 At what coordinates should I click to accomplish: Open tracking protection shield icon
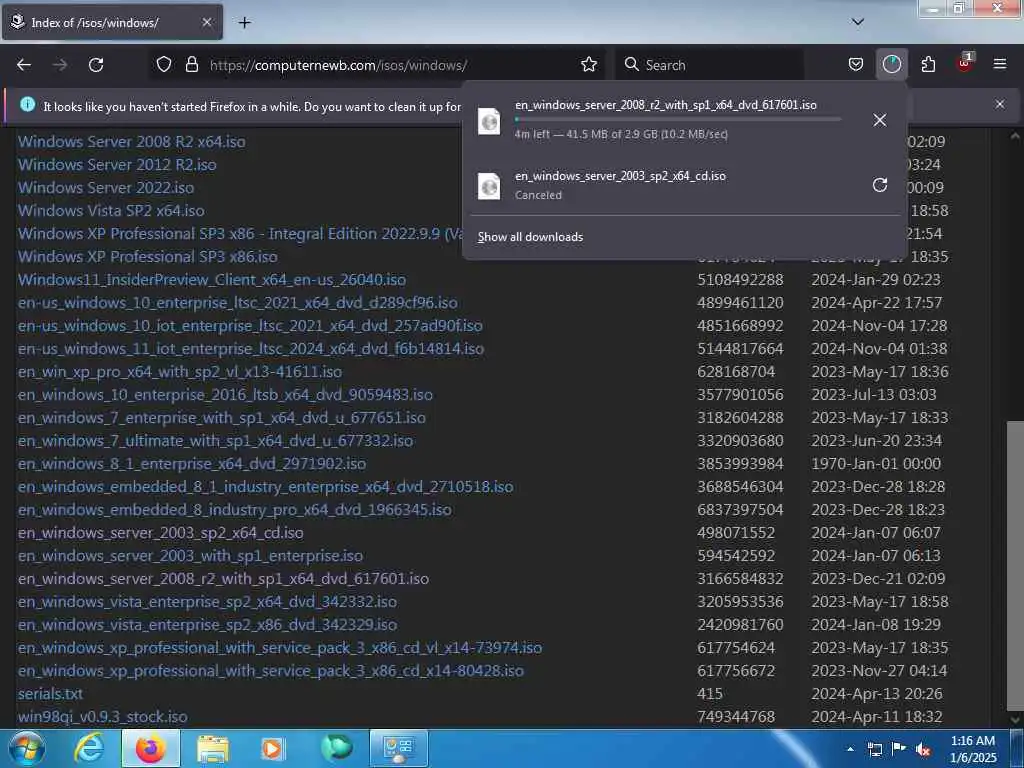tap(164, 65)
